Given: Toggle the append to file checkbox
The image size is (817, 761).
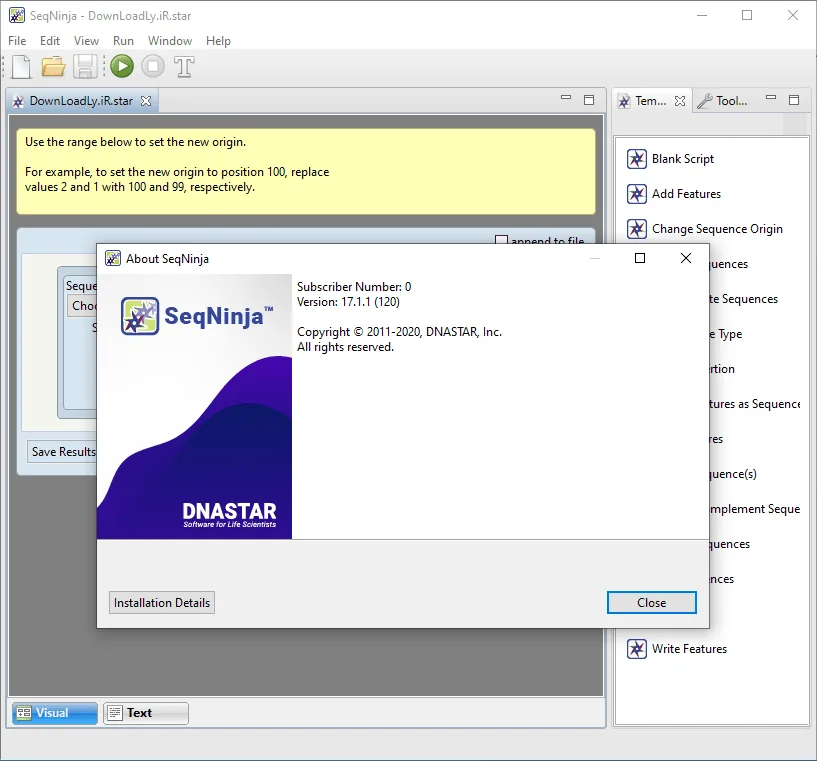Looking at the screenshot, I should click(501, 240).
